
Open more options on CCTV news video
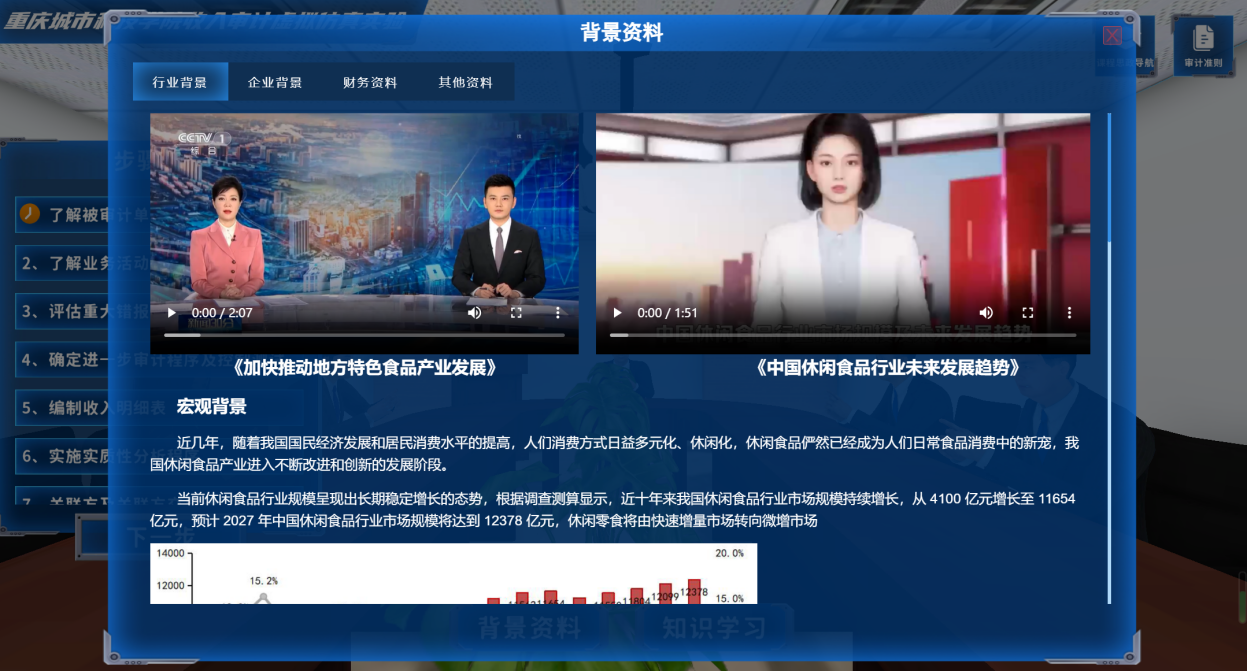point(558,313)
